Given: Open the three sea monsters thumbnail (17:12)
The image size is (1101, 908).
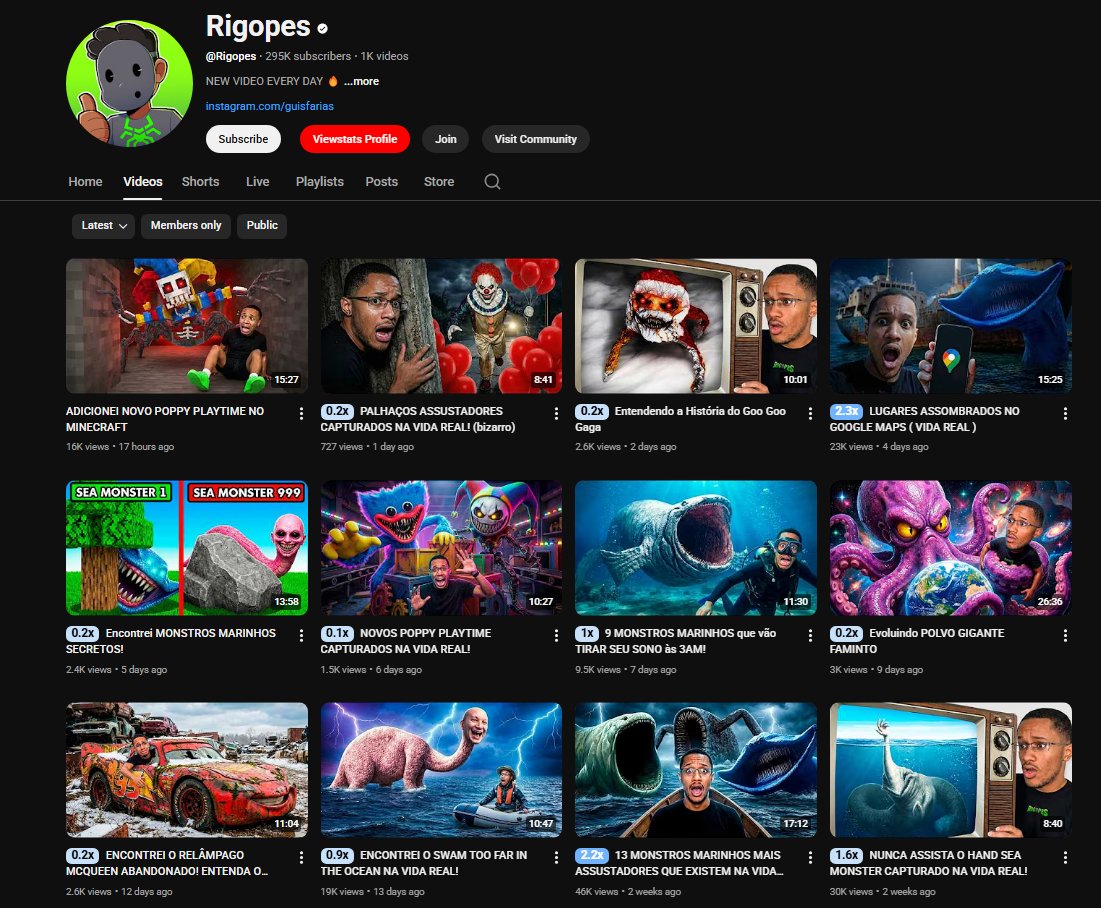Looking at the screenshot, I should pos(696,770).
